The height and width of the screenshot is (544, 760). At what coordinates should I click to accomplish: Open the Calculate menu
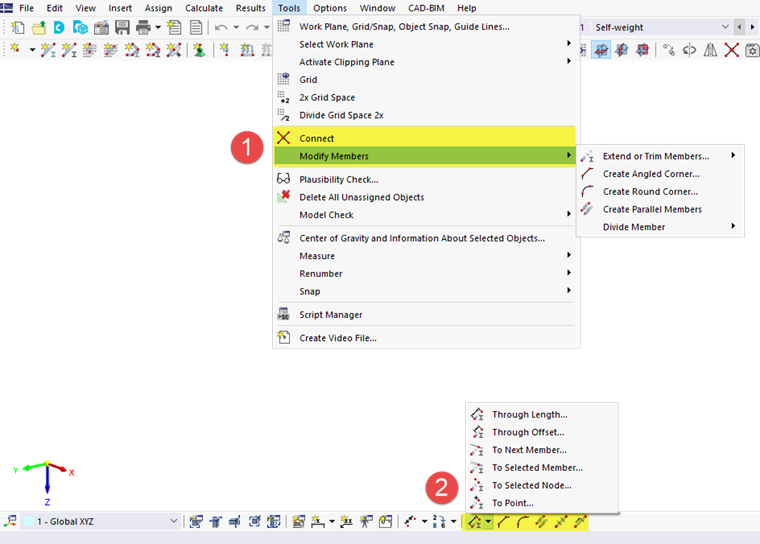click(x=204, y=8)
